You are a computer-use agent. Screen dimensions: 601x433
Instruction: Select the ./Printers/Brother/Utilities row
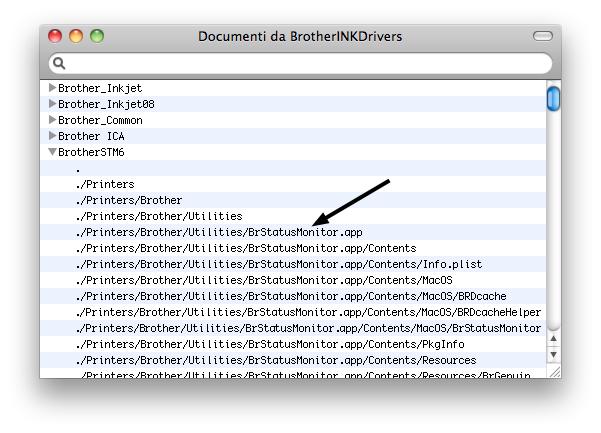(x=293, y=216)
